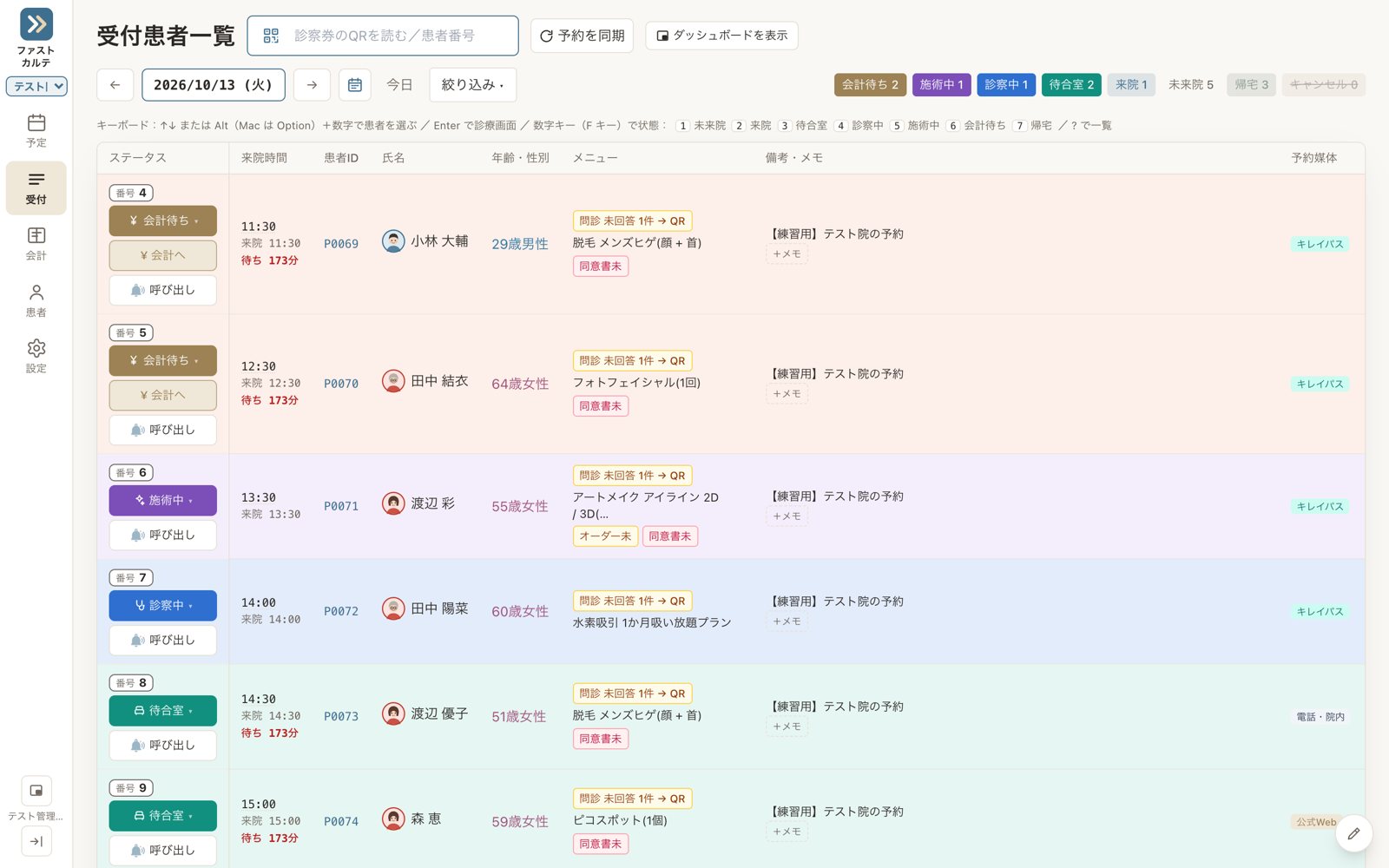Click the floating pencil edit icon
Image resolution: width=1389 pixels, height=868 pixels.
coord(1353,833)
